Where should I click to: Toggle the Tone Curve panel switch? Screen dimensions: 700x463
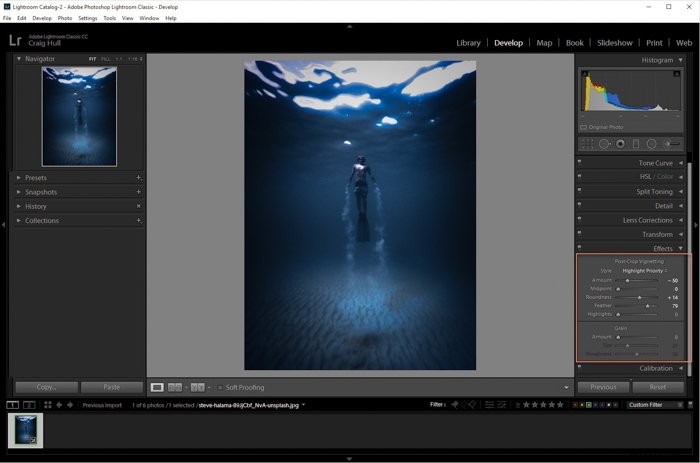(579, 162)
